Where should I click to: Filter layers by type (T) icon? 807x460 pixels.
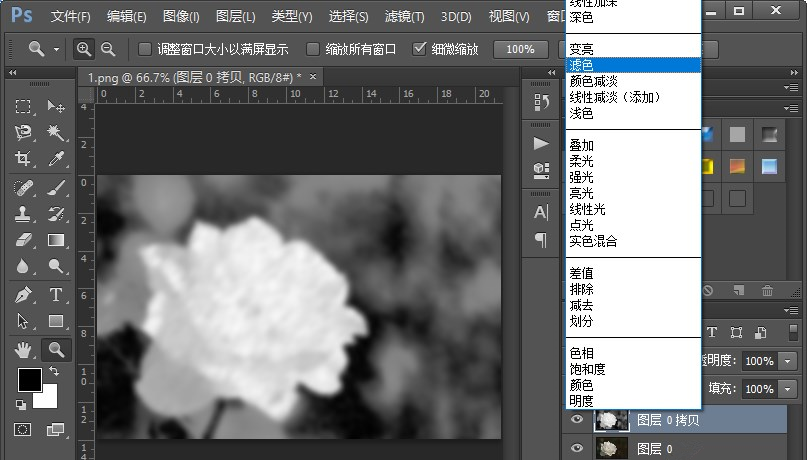[712, 332]
